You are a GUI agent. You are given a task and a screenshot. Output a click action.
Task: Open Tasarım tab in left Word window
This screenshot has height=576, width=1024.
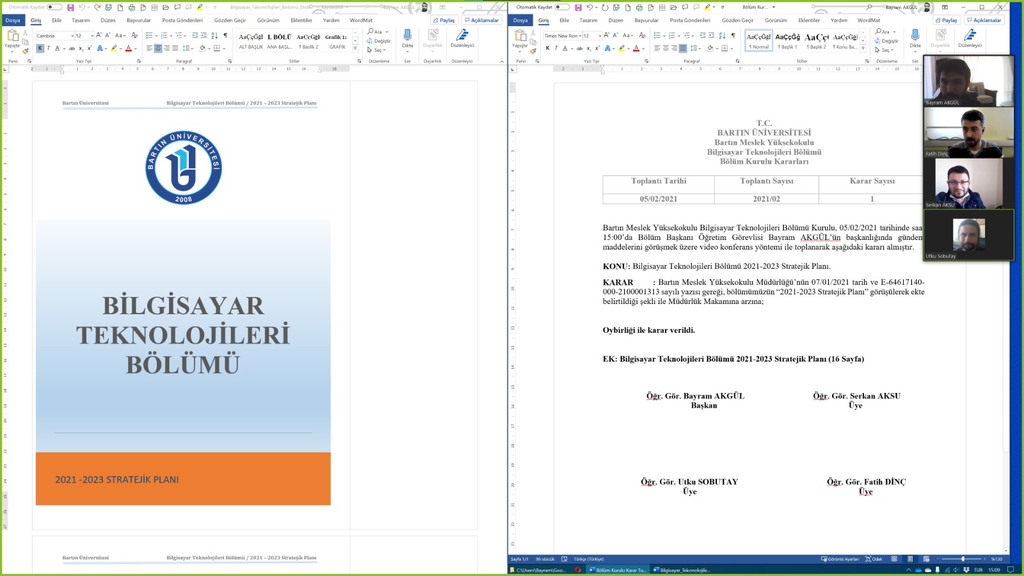pos(81,20)
